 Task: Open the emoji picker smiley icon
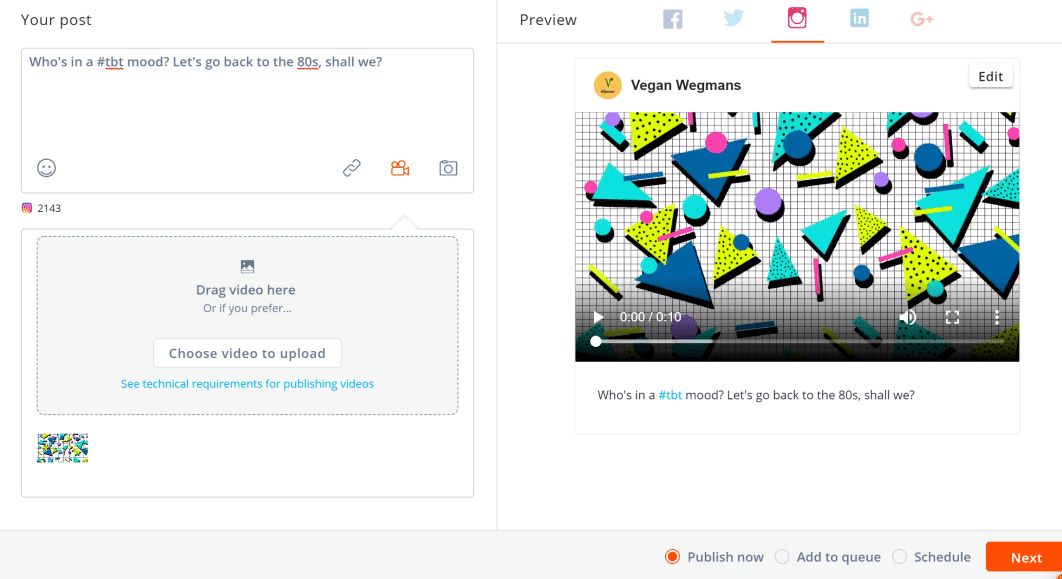coord(46,168)
